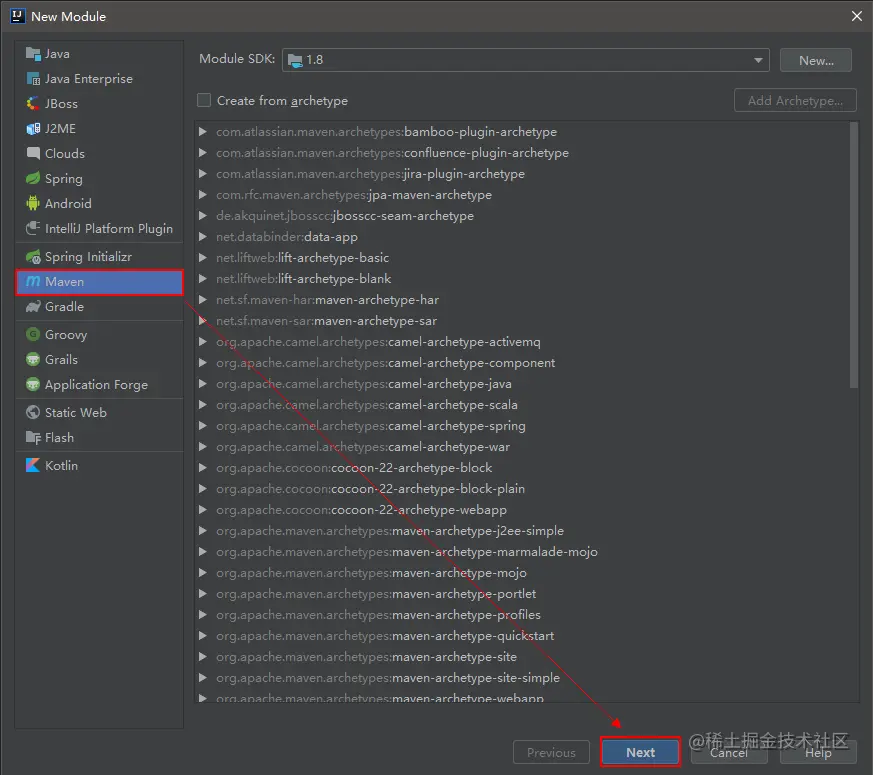Select the Java Enterprise icon

coord(33,79)
